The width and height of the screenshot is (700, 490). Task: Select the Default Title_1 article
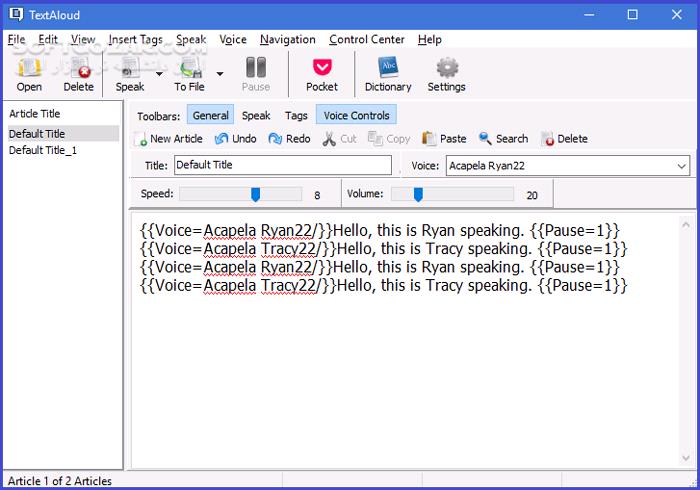tap(43, 150)
